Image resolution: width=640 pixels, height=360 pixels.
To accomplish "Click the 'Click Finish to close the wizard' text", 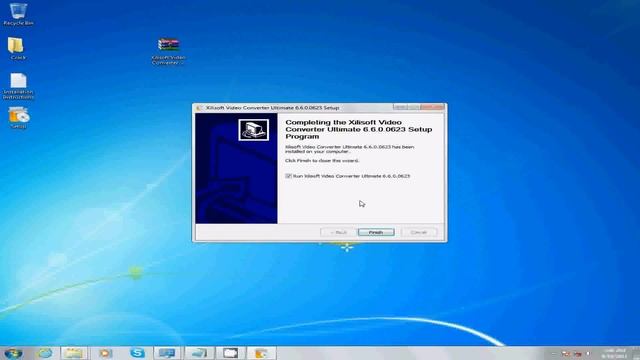I will [322, 161].
